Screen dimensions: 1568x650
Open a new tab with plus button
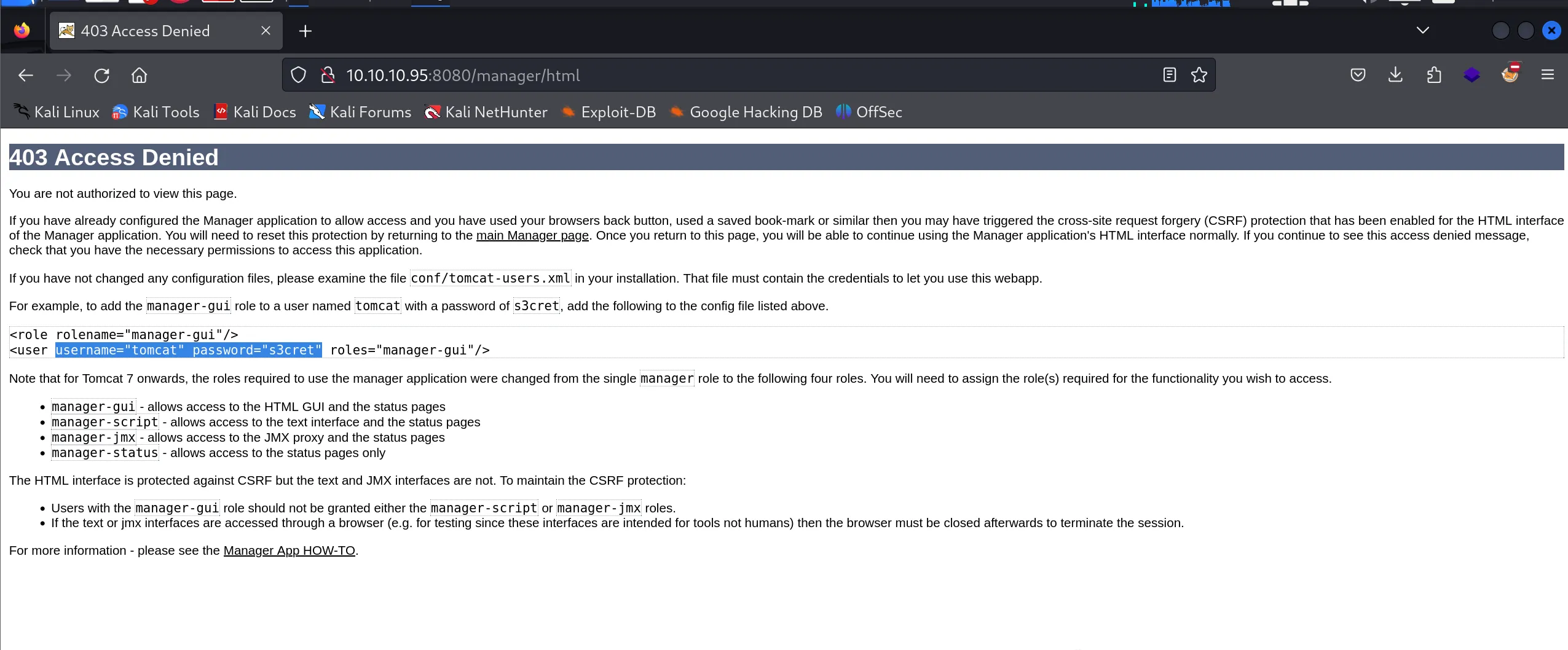(x=305, y=31)
